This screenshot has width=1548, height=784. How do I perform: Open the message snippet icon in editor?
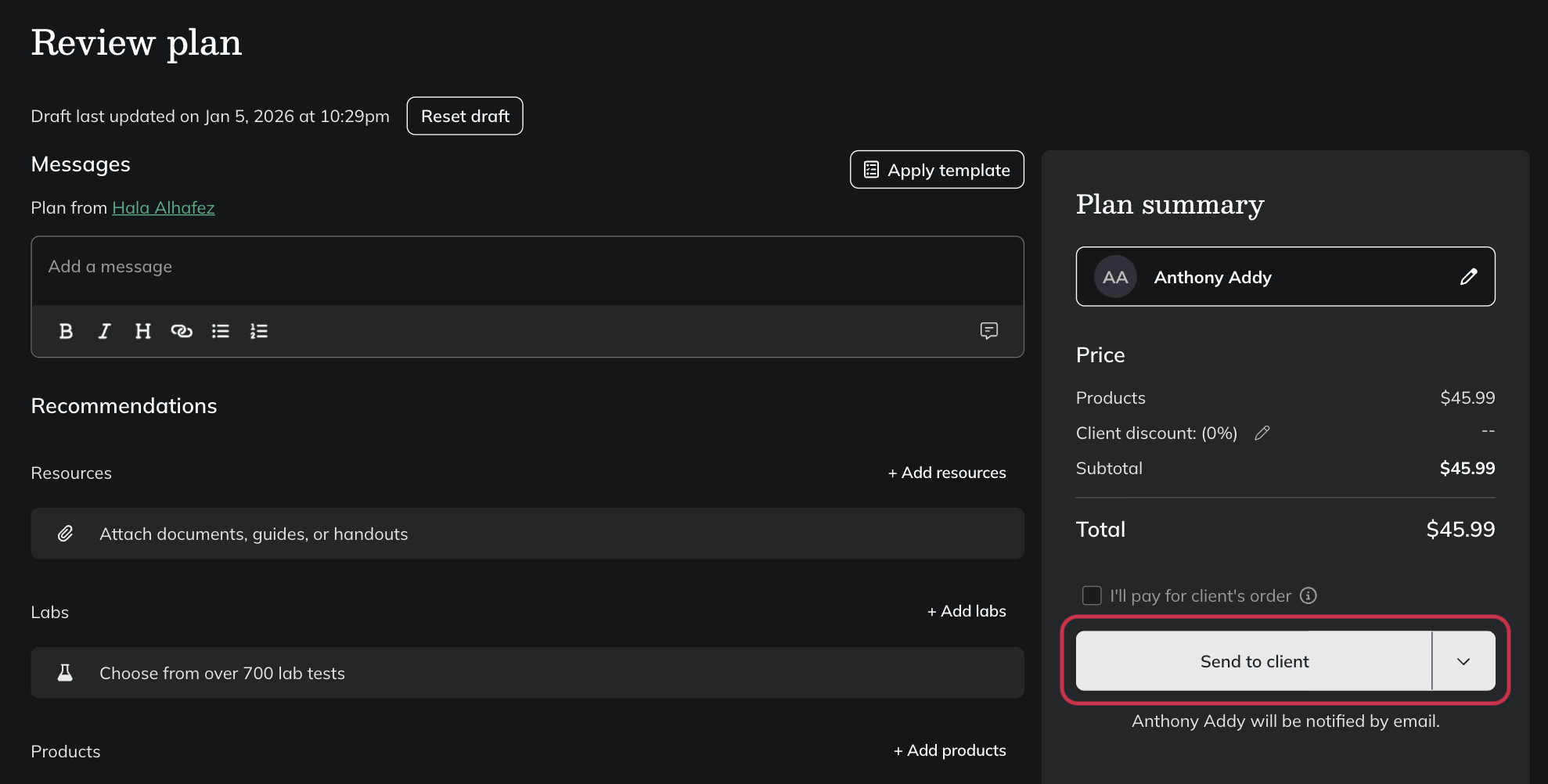[988, 331]
